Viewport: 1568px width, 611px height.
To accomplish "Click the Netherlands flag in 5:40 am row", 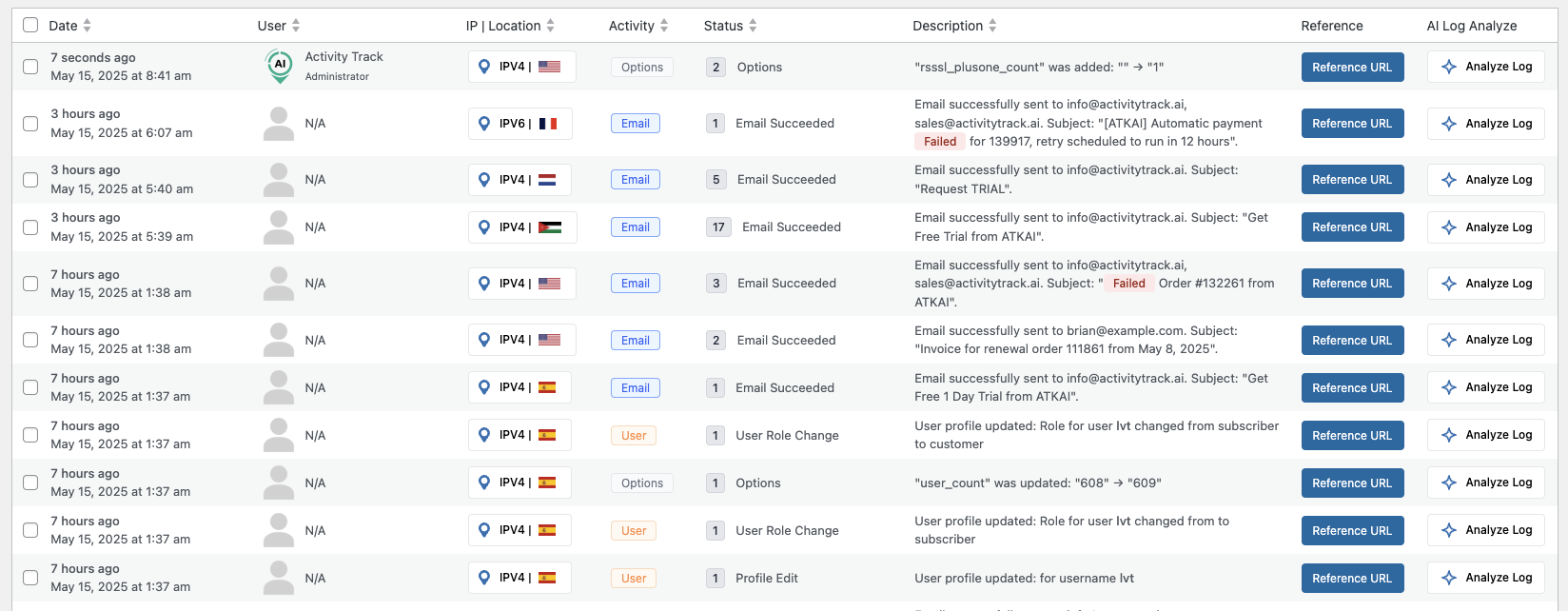I will click(x=547, y=180).
